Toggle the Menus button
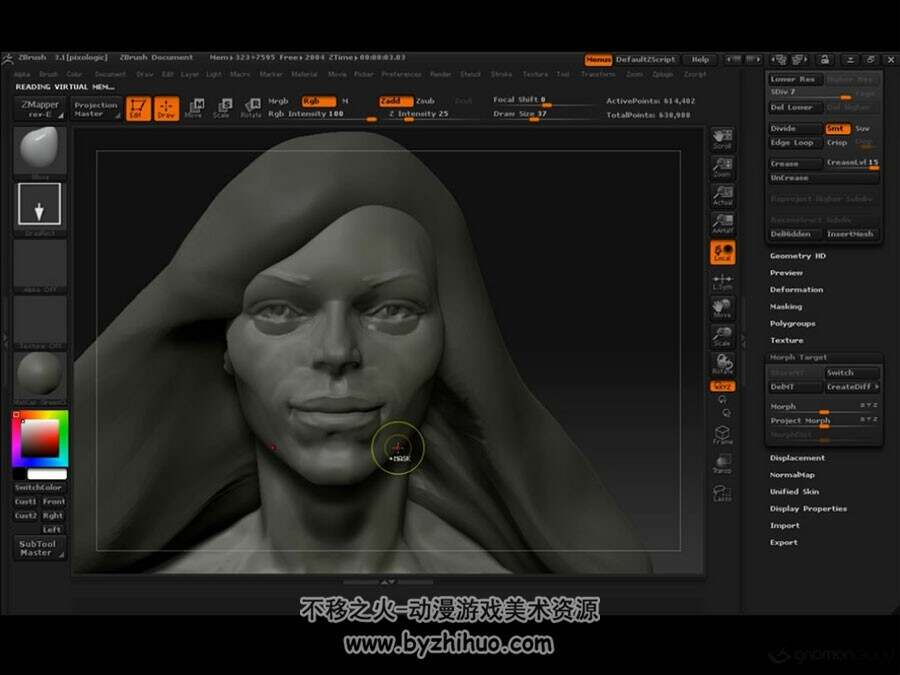 (598, 60)
